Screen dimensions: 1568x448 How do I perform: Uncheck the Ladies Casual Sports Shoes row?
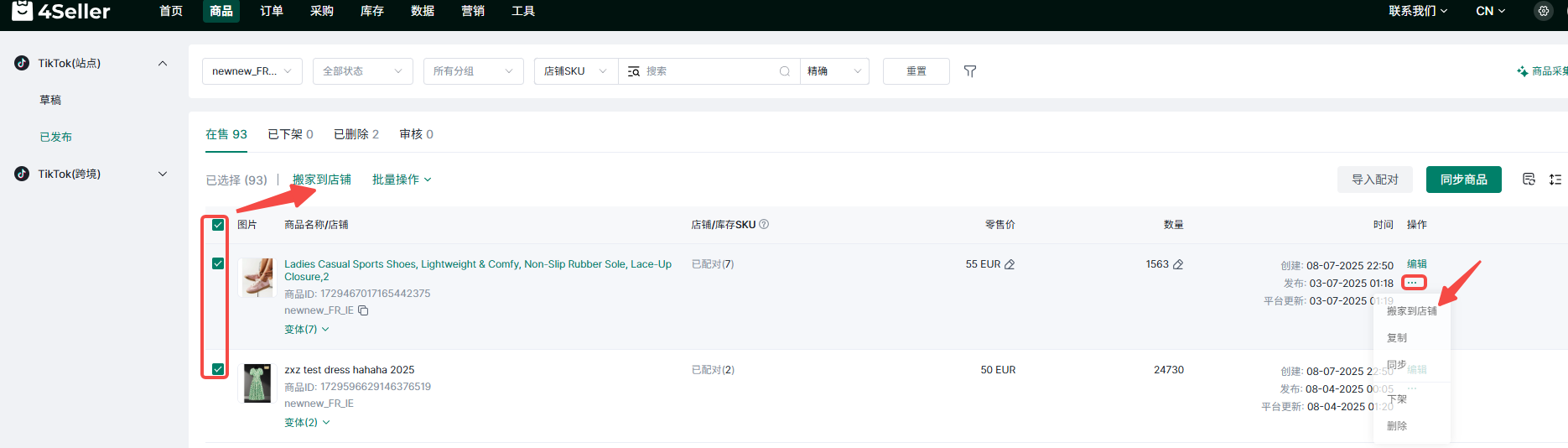tap(218, 263)
